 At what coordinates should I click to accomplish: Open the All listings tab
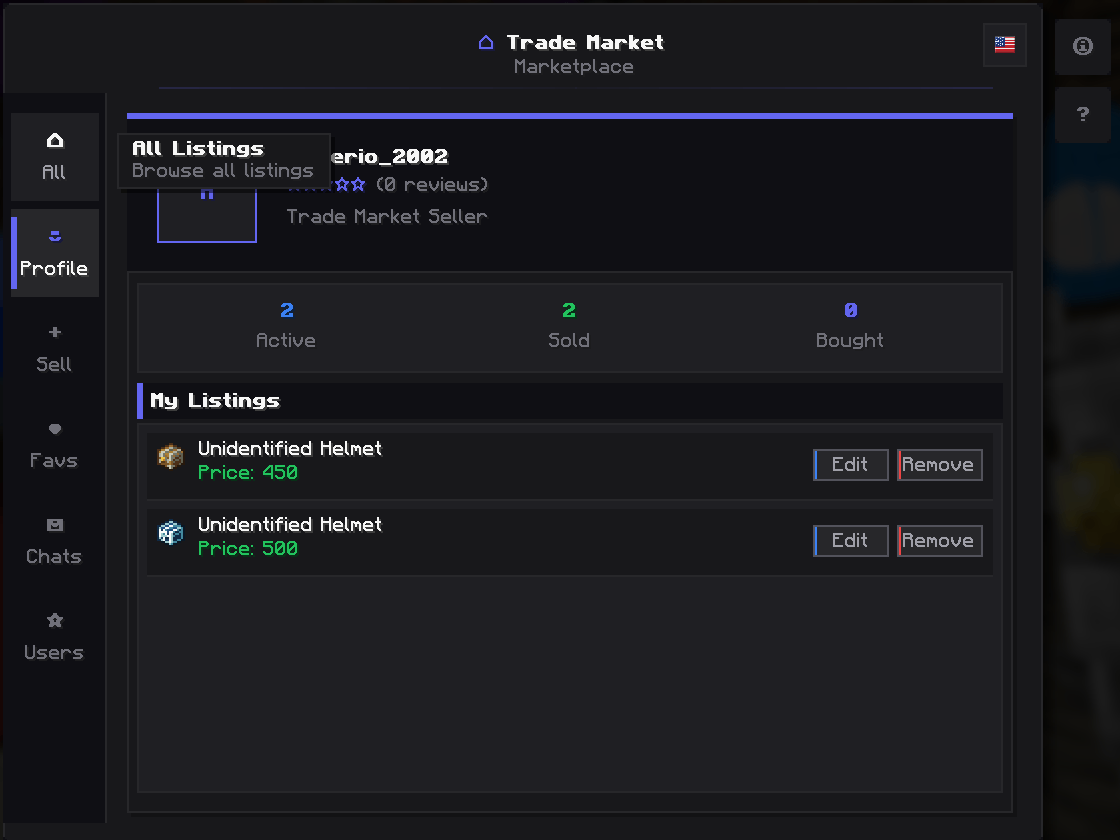coord(54,156)
